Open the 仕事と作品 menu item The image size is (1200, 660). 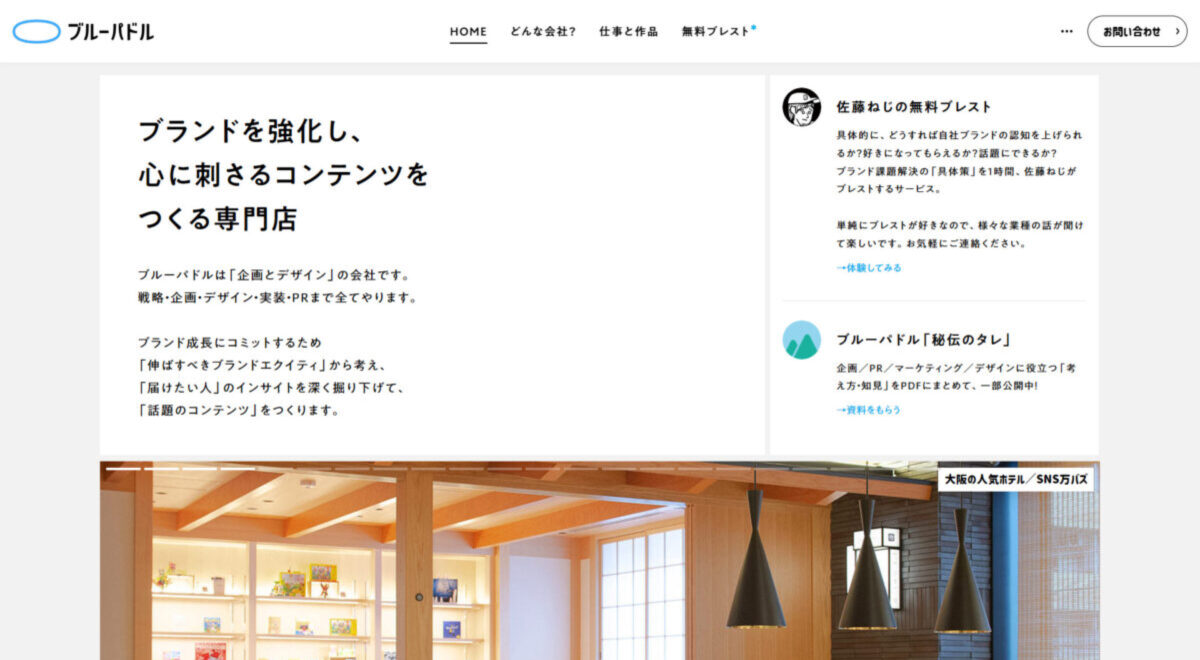tap(628, 31)
